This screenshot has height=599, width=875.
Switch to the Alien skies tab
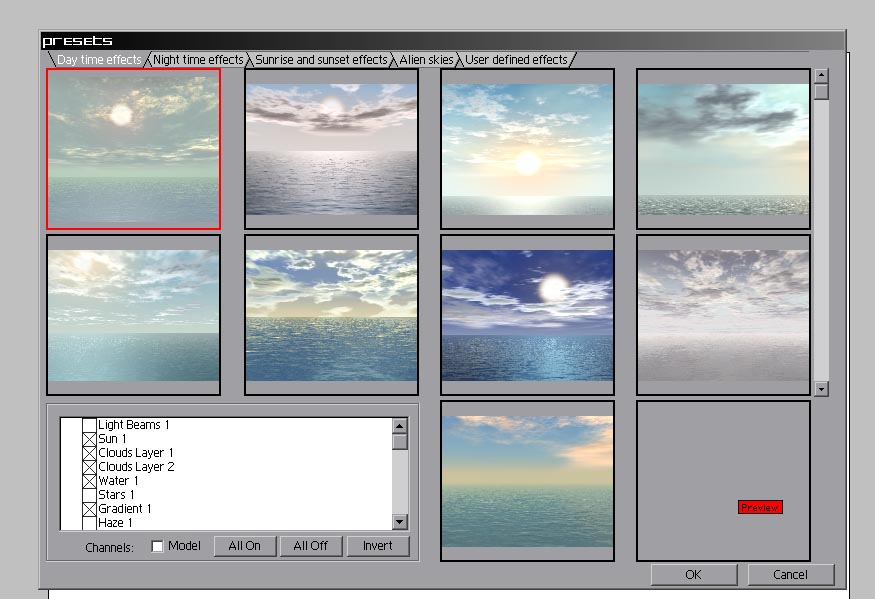(426, 60)
